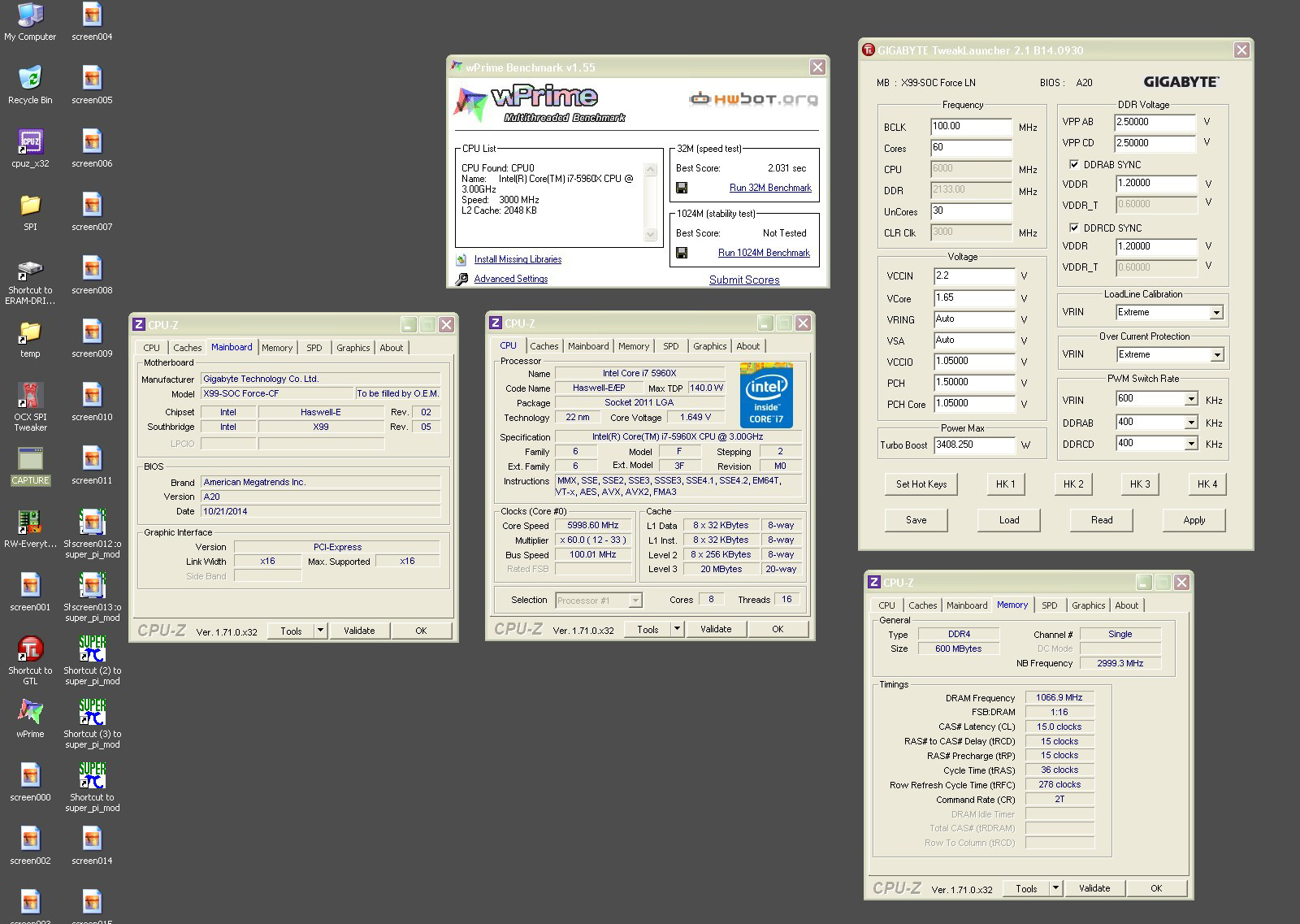Image resolution: width=1300 pixels, height=924 pixels.
Task: Toggle DDRAB SYNC checkbox
Action: coord(1074,164)
